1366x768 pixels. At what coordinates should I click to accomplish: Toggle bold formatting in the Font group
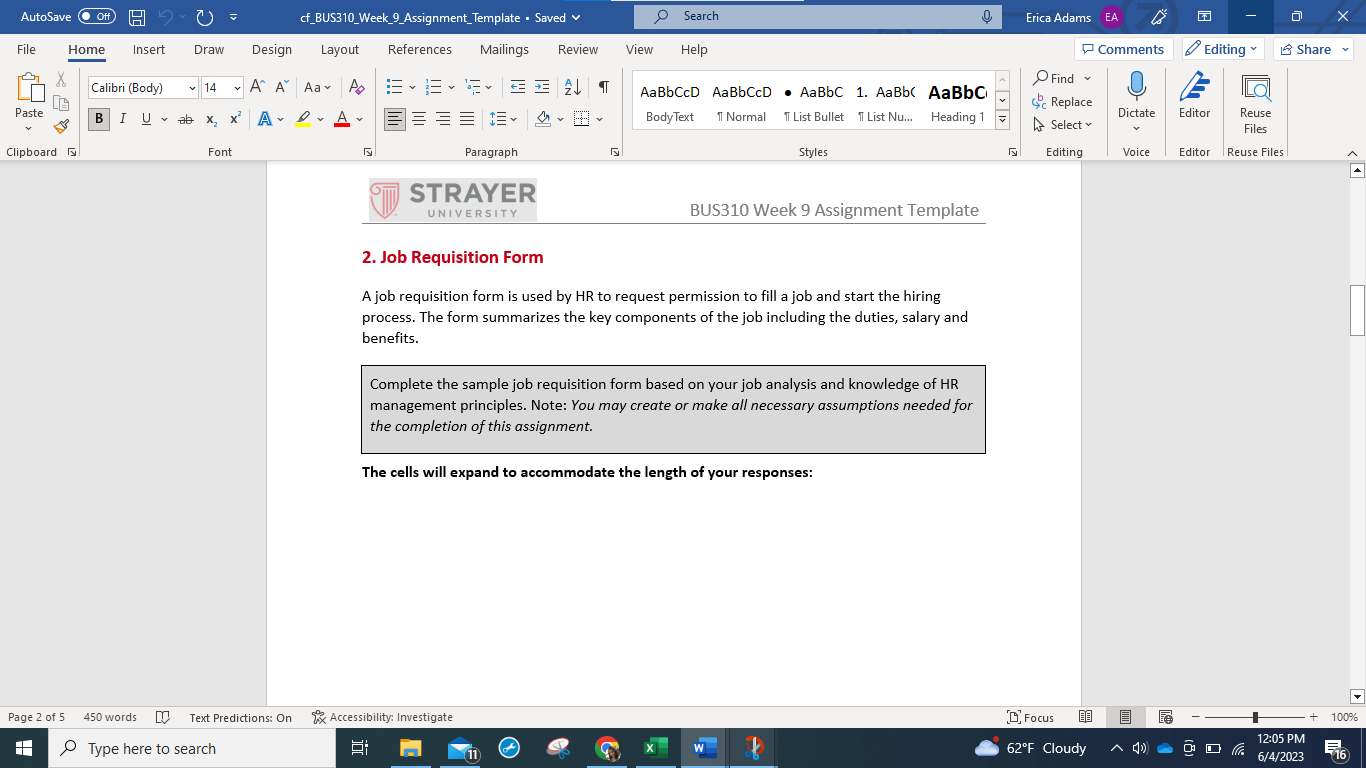tap(98, 119)
